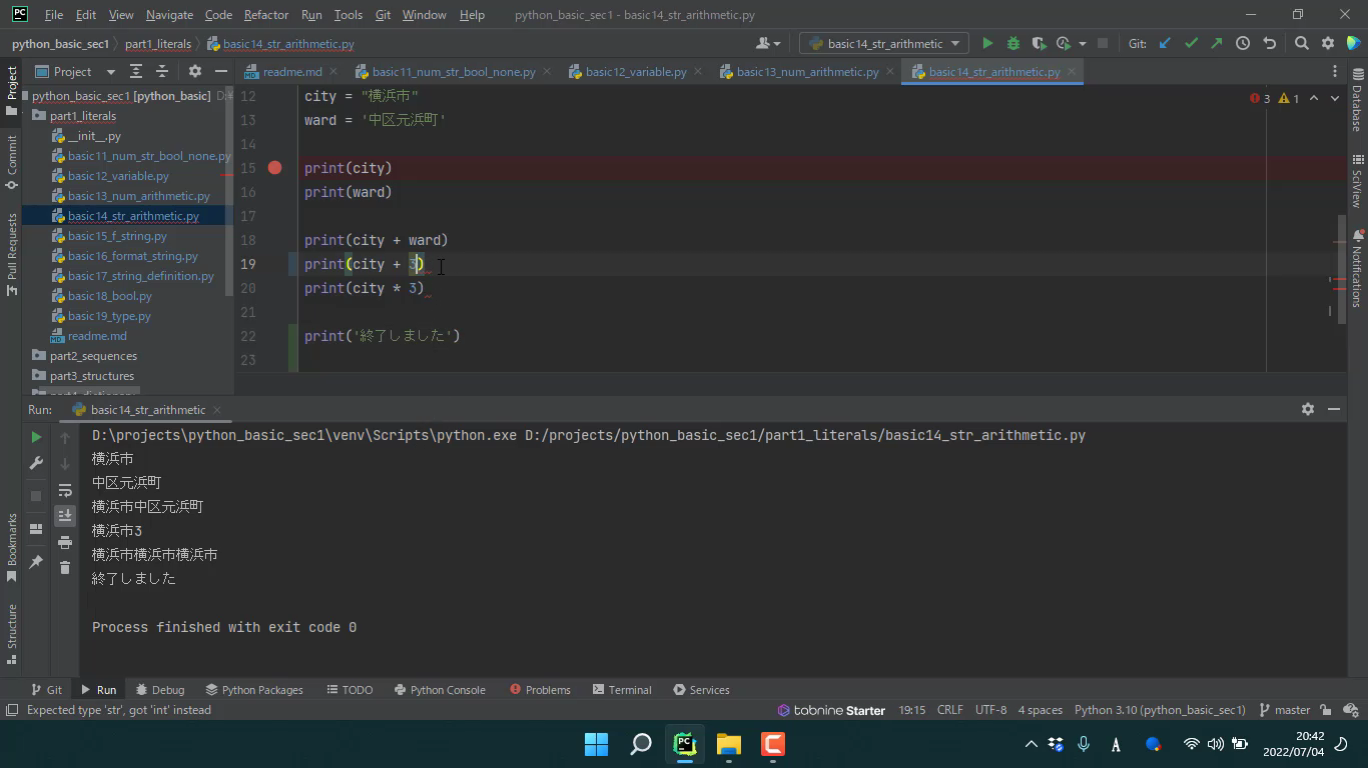Click the Git commit checkmark icon

point(1191,43)
